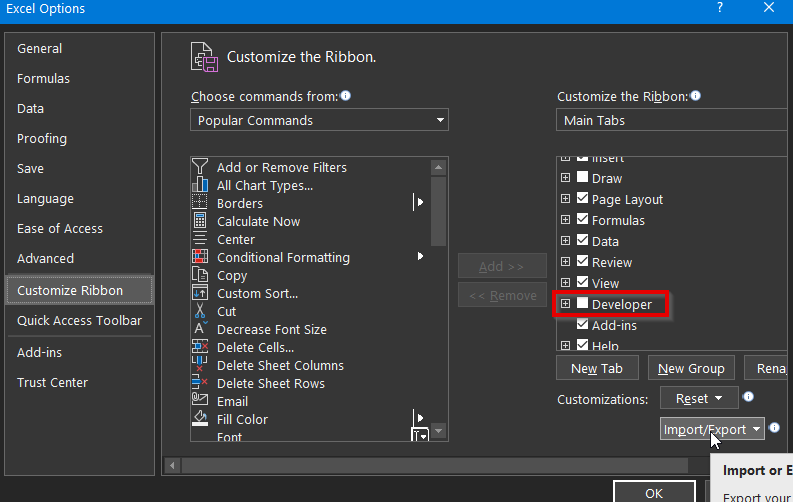Expand the Page Layout tree node
This screenshot has width=793, height=502.
565,199
